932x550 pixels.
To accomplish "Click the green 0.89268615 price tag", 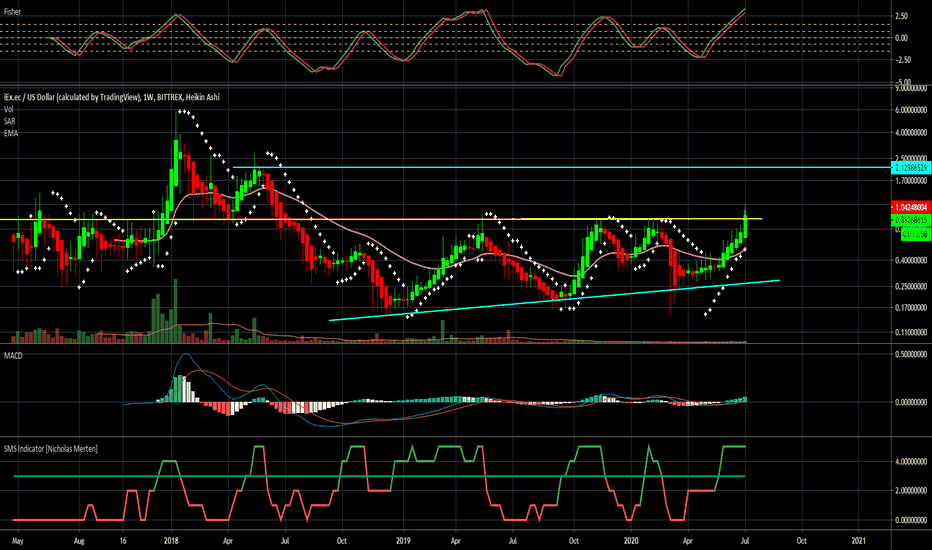I will 910,220.
